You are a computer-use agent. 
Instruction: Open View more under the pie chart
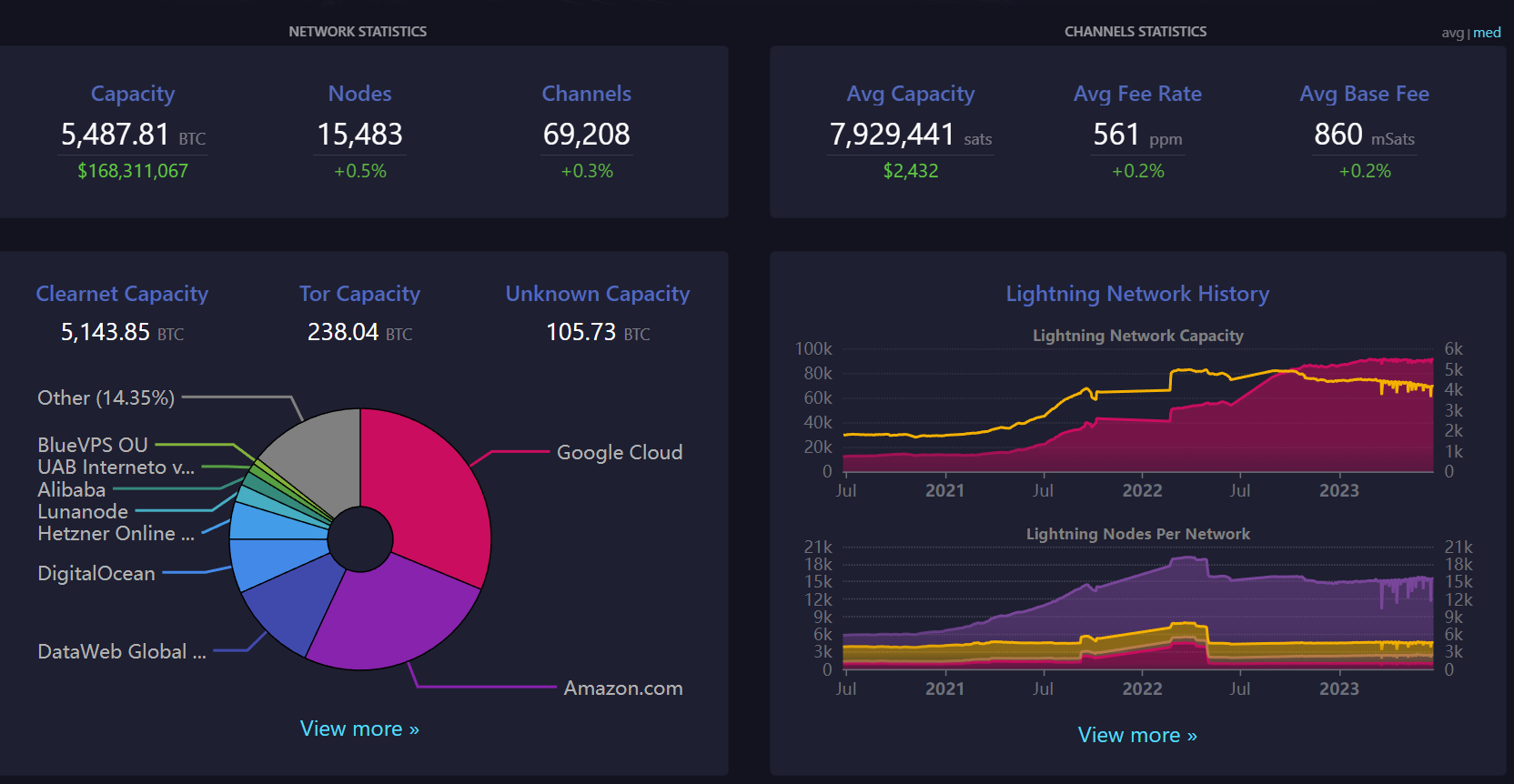coord(359,729)
